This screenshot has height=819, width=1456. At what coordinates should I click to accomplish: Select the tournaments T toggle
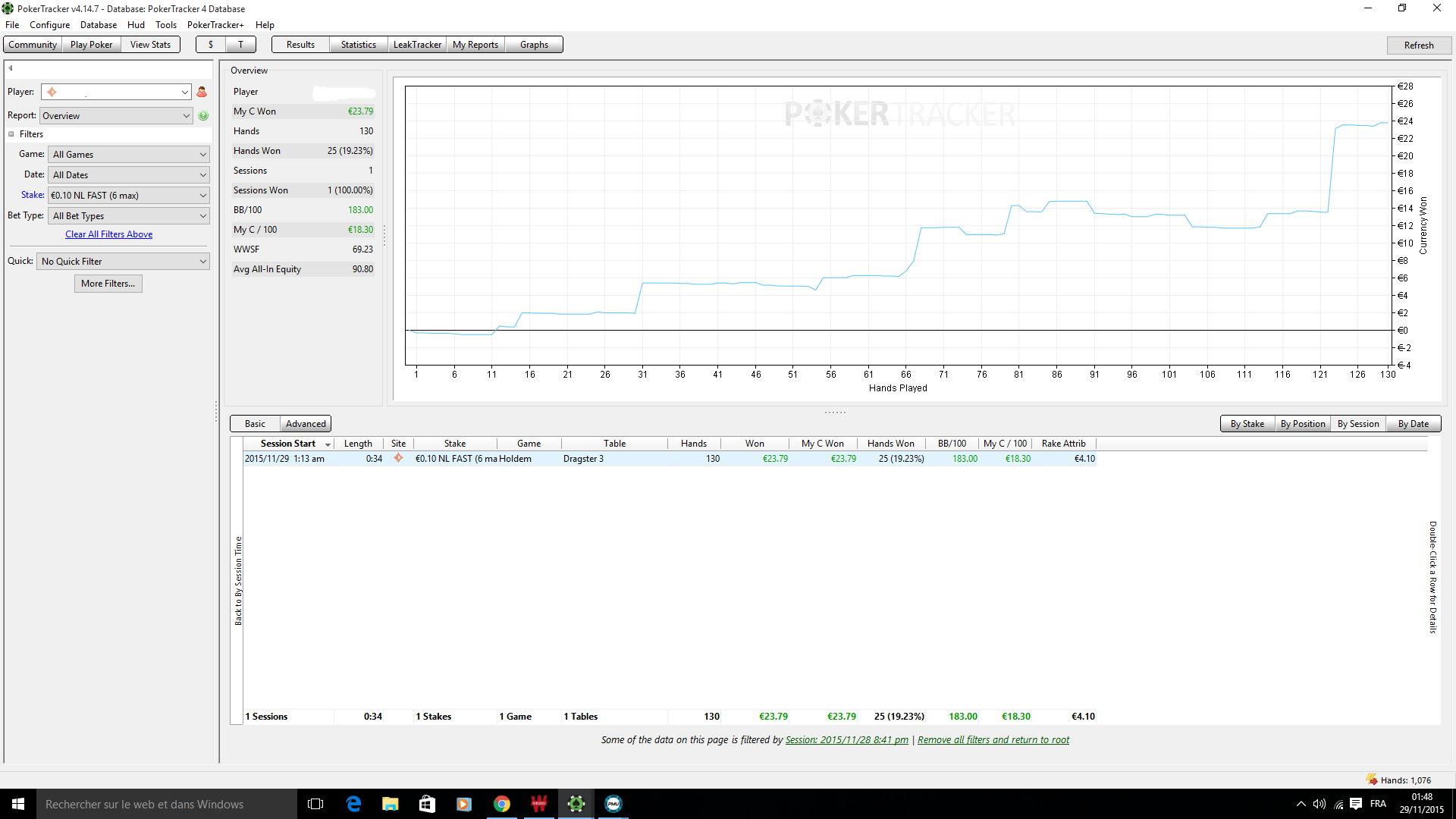click(x=240, y=45)
